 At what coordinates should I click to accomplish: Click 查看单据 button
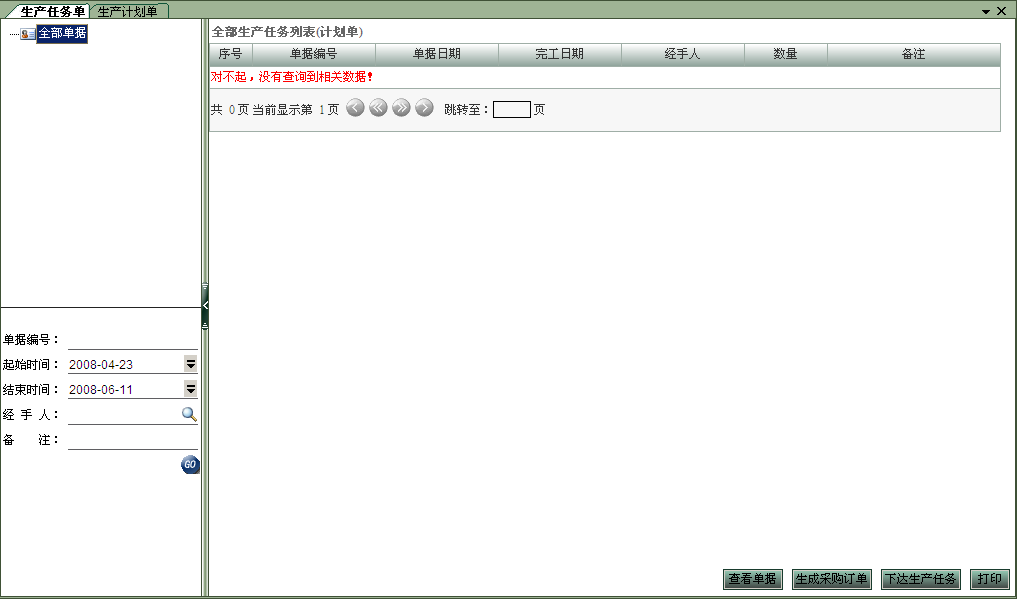click(x=752, y=579)
